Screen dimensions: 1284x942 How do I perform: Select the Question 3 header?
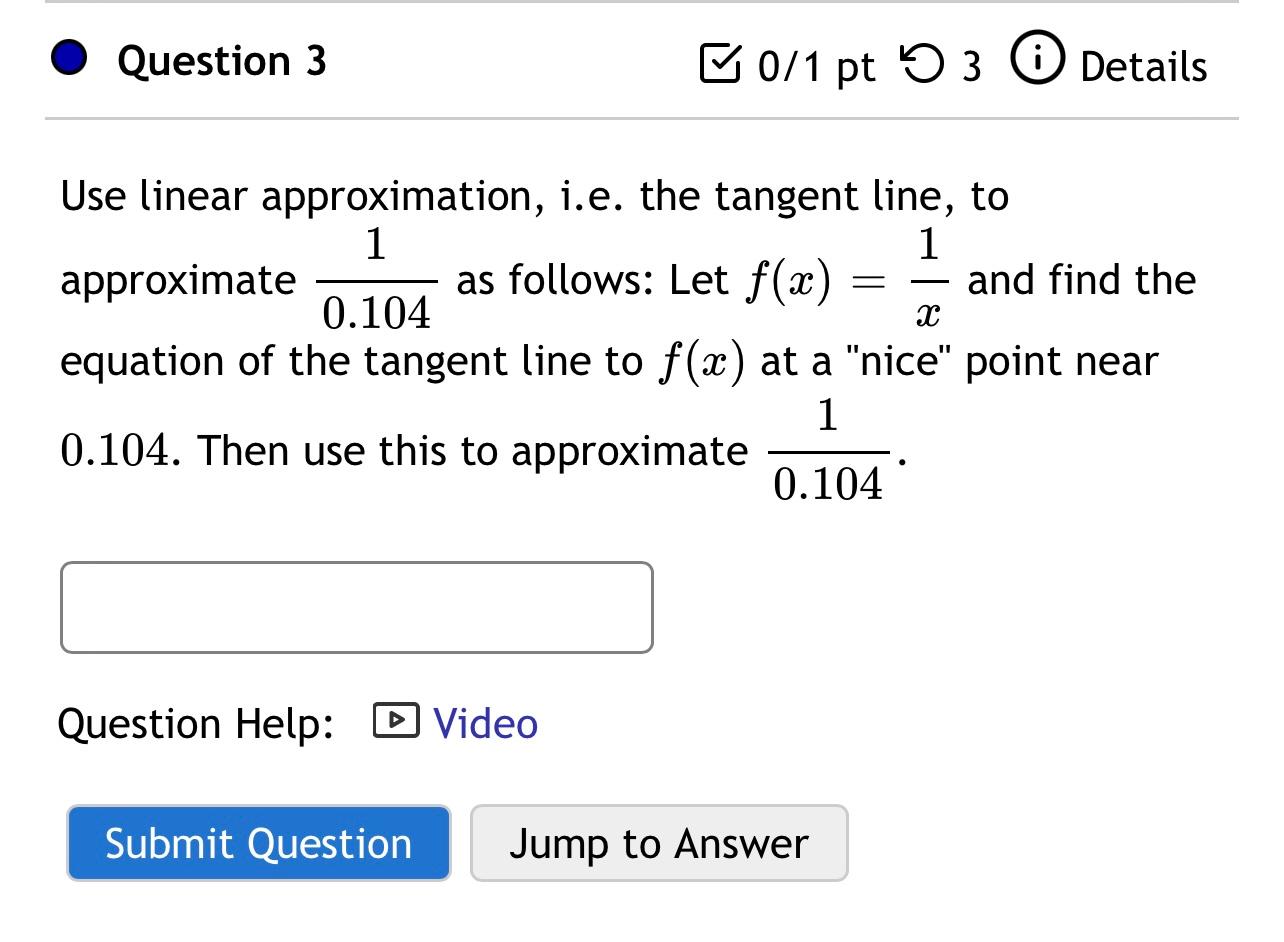tap(221, 61)
